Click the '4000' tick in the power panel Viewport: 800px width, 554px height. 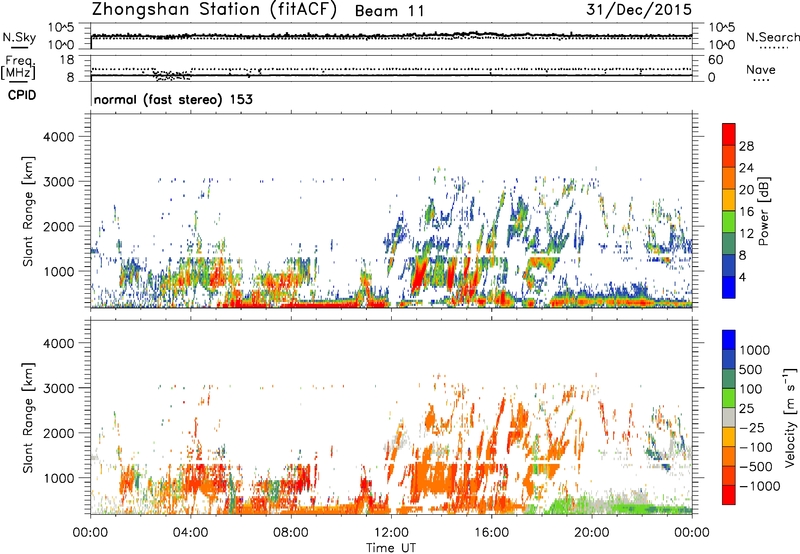click(59, 137)
